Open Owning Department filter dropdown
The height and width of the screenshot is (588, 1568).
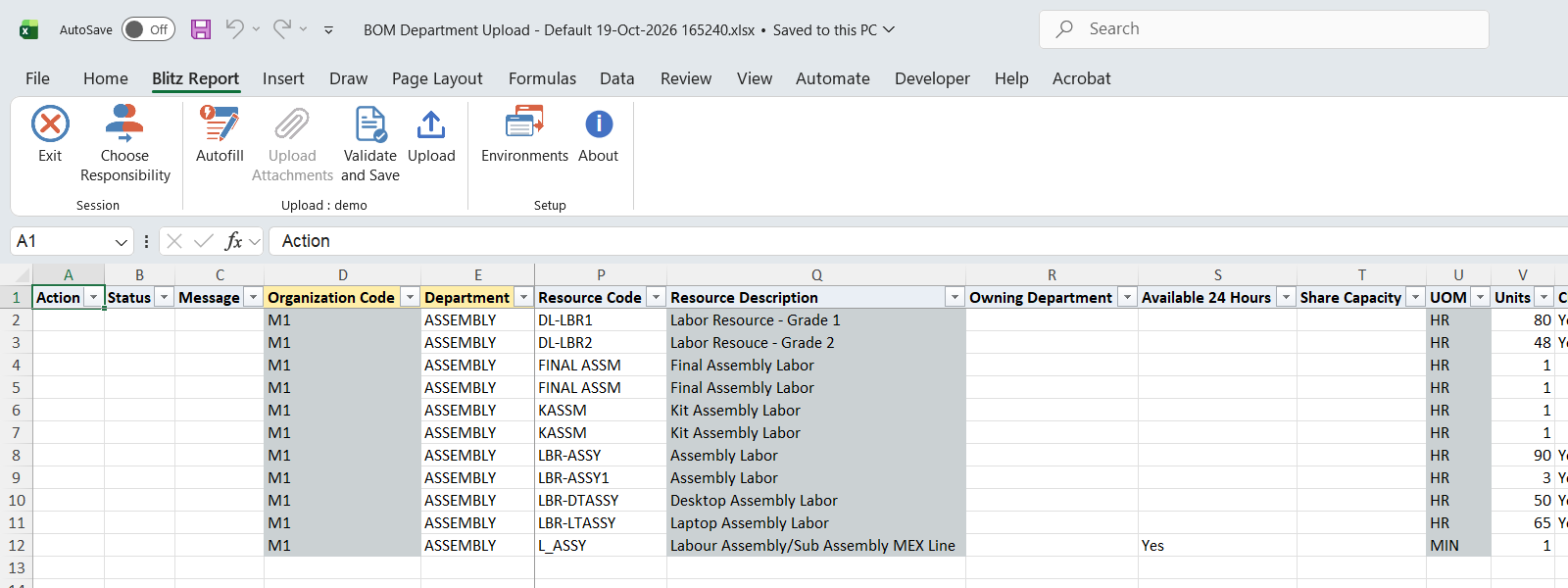[x=1127, y=297]
